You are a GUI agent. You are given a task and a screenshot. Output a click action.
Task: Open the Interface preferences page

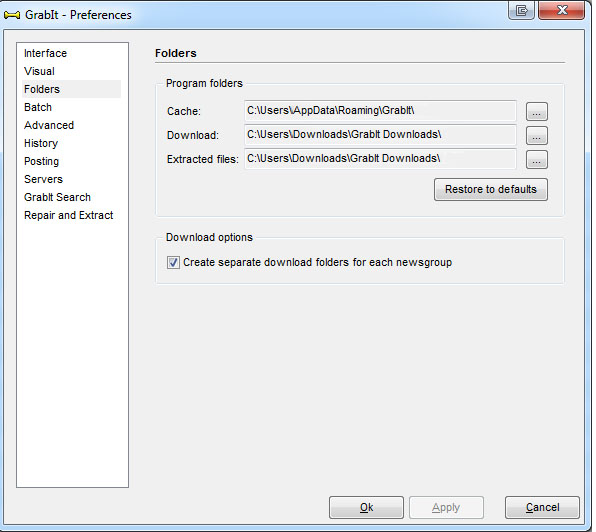click(x=45, y=53)
